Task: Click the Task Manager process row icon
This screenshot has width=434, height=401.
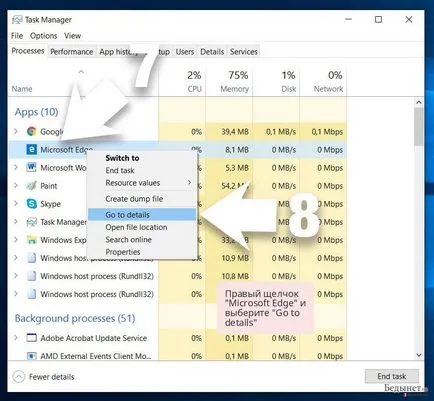Action: (x=31, y=222)
